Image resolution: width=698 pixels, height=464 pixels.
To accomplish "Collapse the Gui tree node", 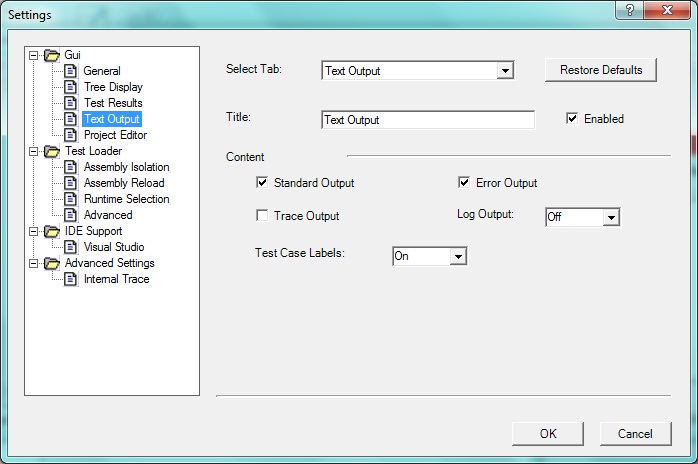I will [34, 55].
